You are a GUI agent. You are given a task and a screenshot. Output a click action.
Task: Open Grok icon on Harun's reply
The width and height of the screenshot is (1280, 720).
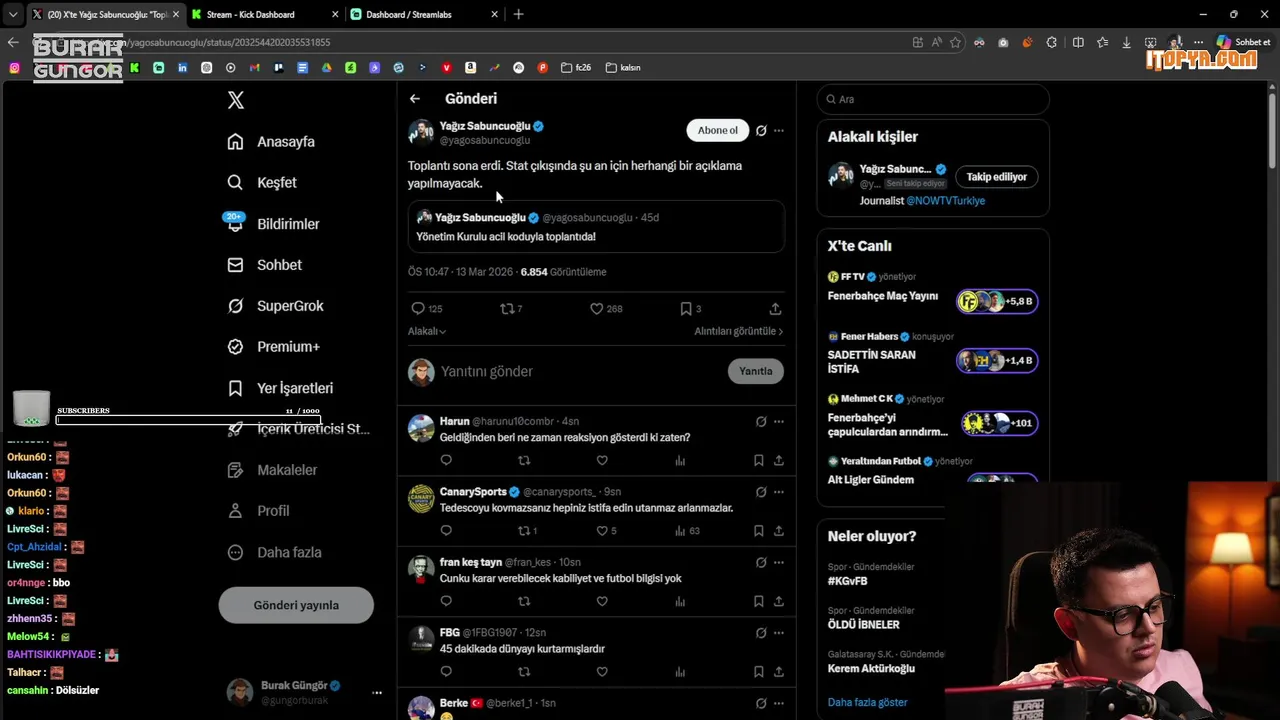tap(761, 422)
